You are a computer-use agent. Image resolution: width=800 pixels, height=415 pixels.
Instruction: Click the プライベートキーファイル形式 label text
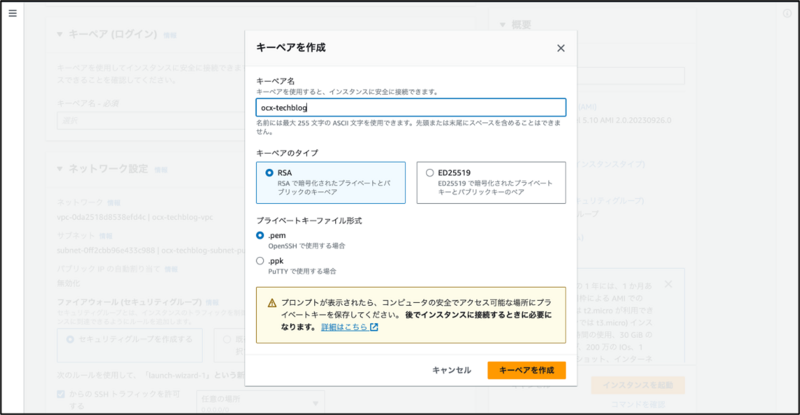coord(309,221)
